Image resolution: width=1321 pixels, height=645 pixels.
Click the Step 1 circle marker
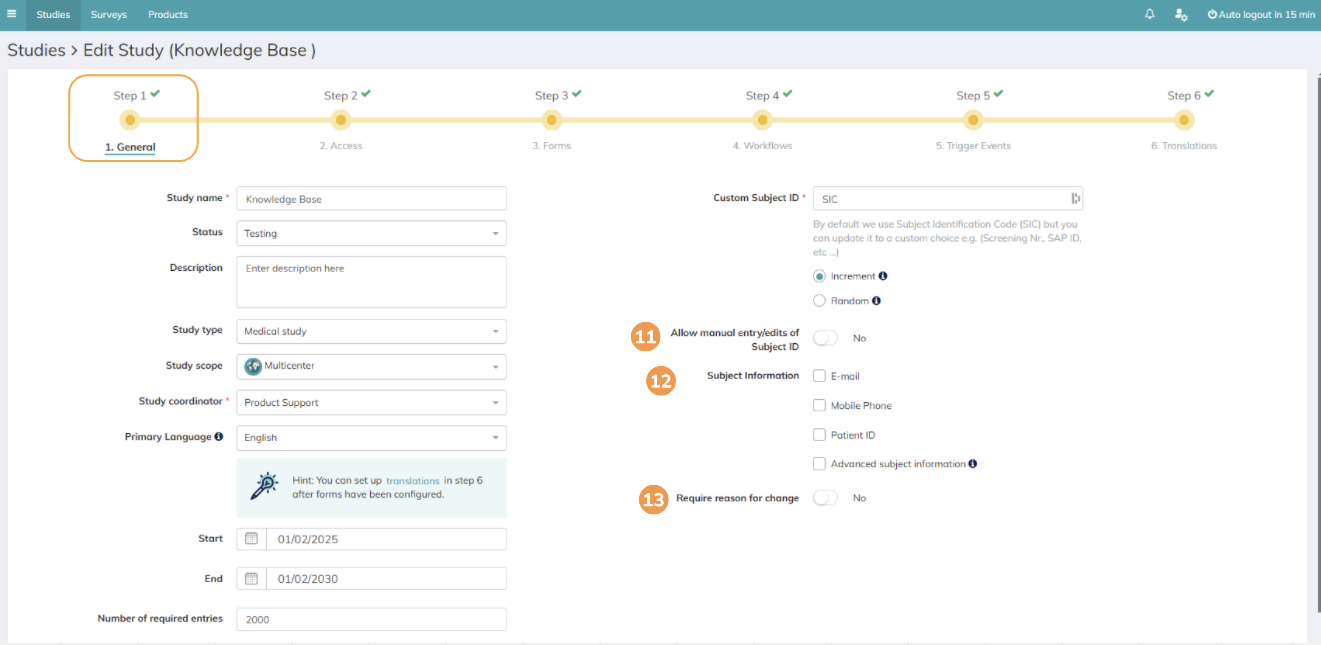(129, 120)
